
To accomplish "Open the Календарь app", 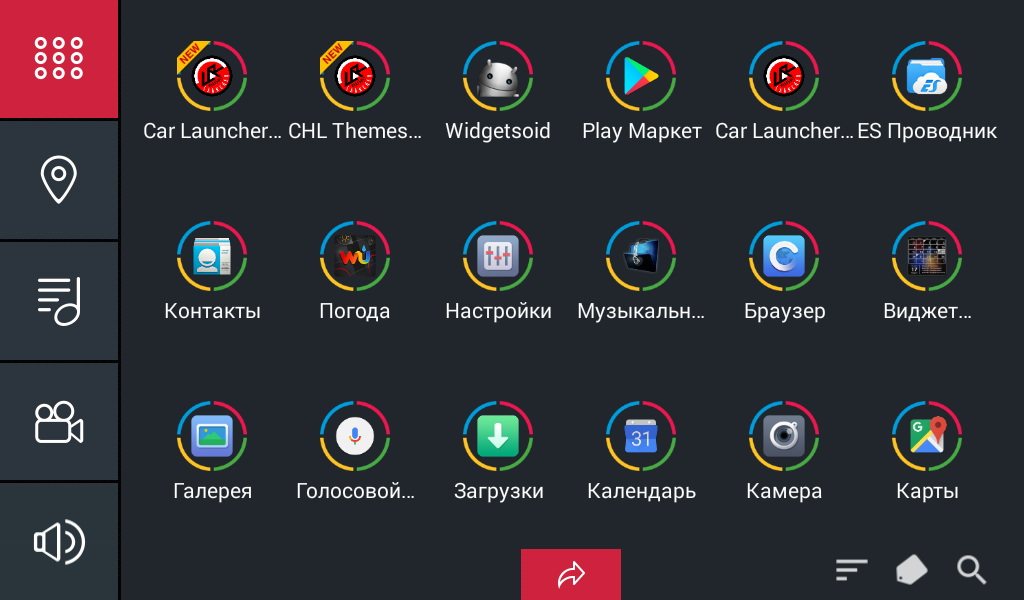I will 641,435.
